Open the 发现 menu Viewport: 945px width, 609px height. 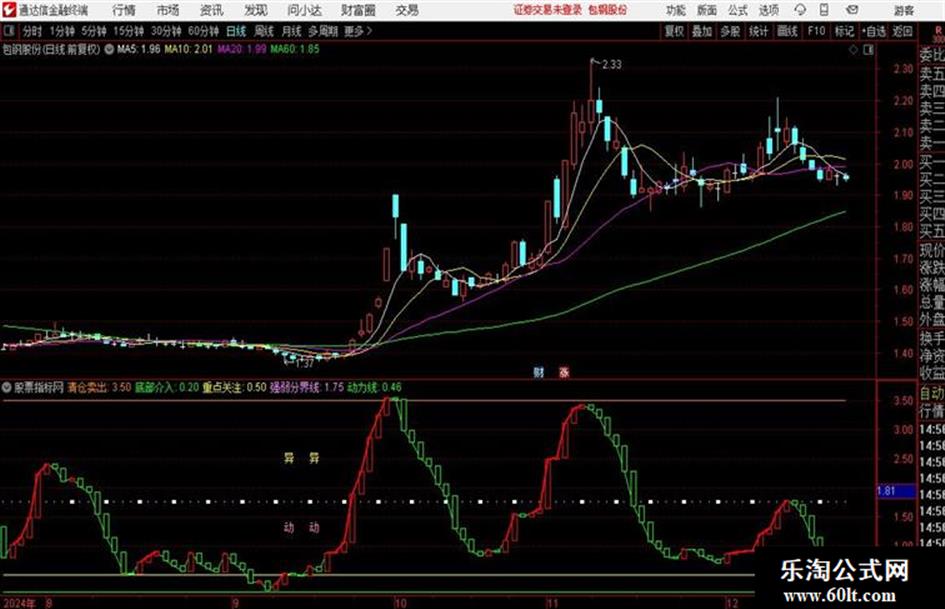click(256, 10)
